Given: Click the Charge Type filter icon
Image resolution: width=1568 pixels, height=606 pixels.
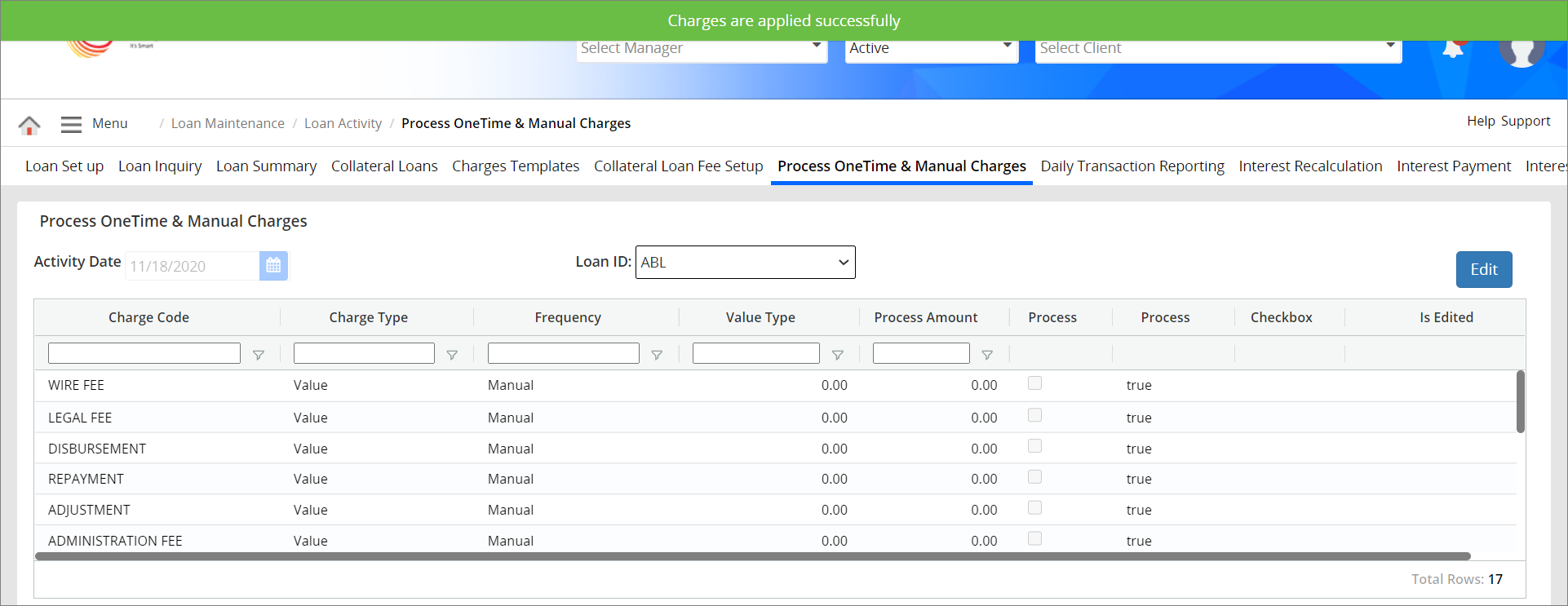Looking at the screenshot, I should (452, 355).
